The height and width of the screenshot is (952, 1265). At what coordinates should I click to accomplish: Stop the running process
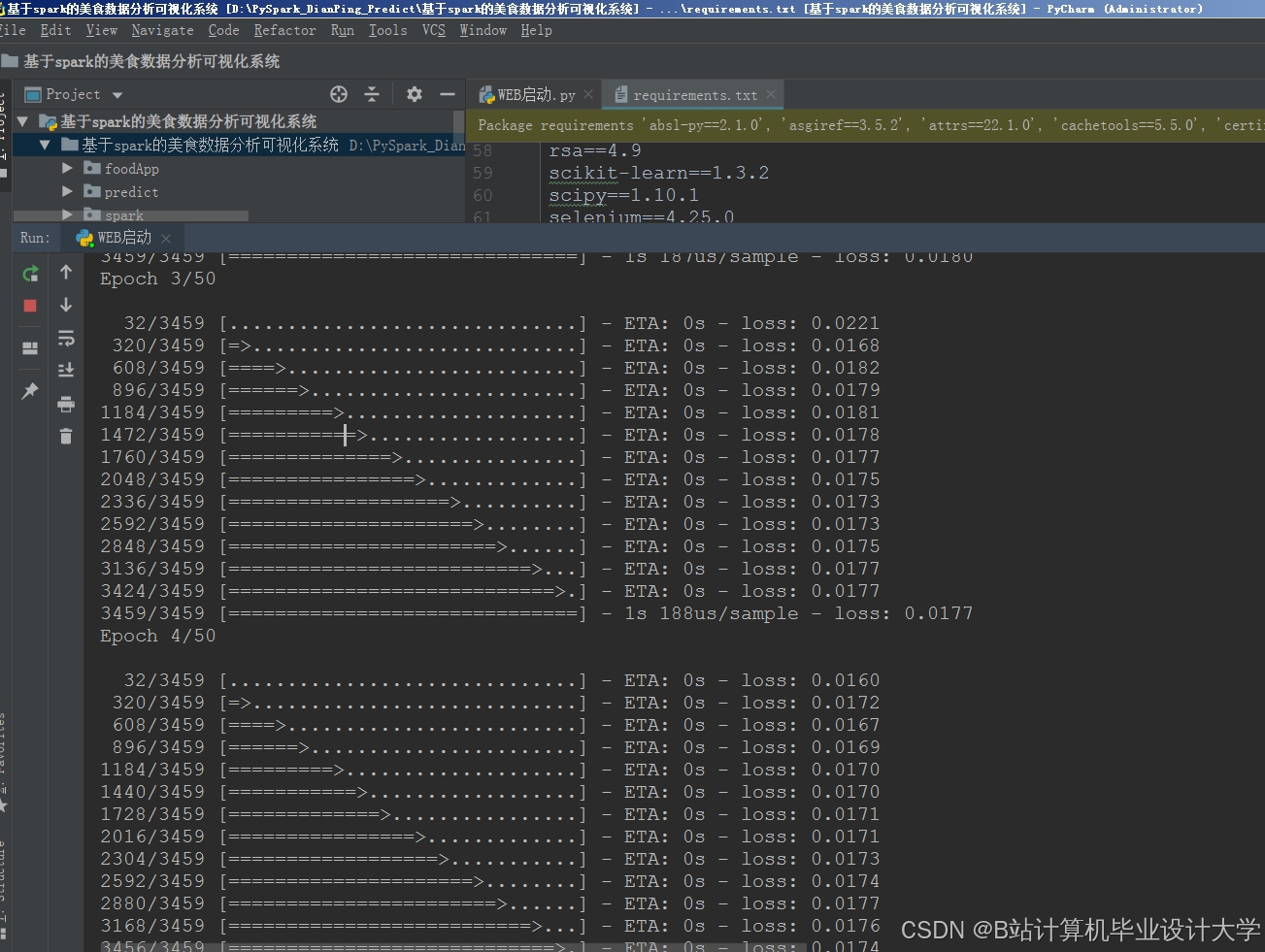coord(29,305)
